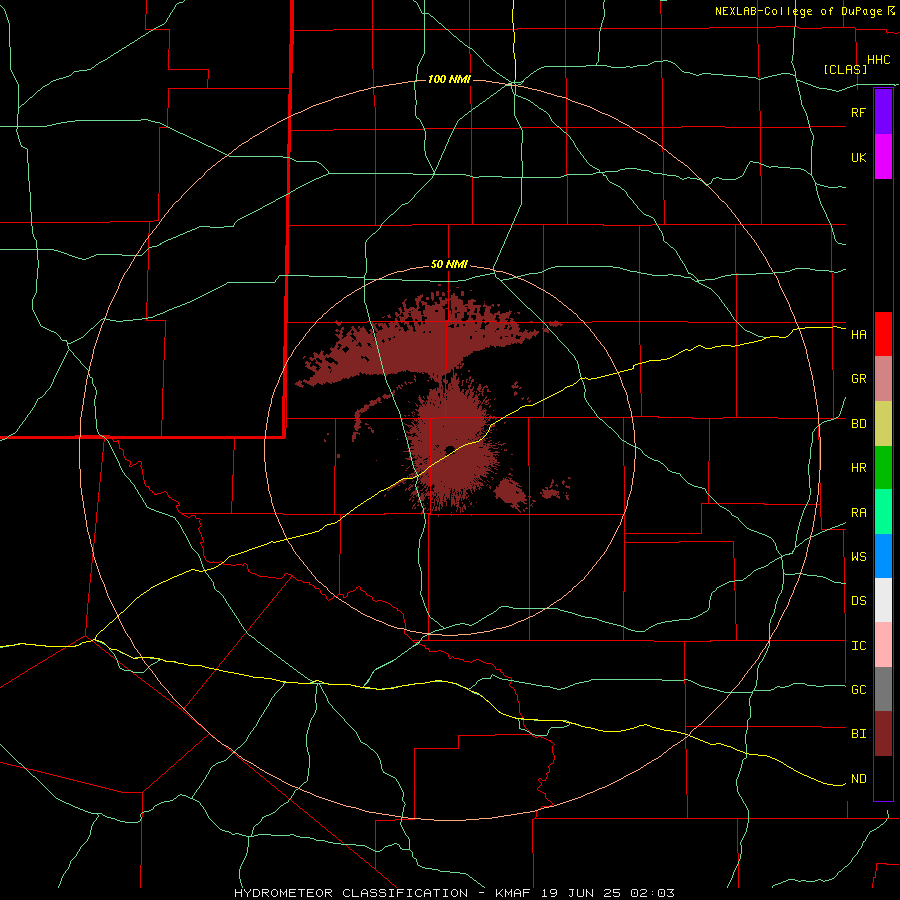Click the white DS legend swatch
This screenshot has height=900, width=900.
[883, 600]
